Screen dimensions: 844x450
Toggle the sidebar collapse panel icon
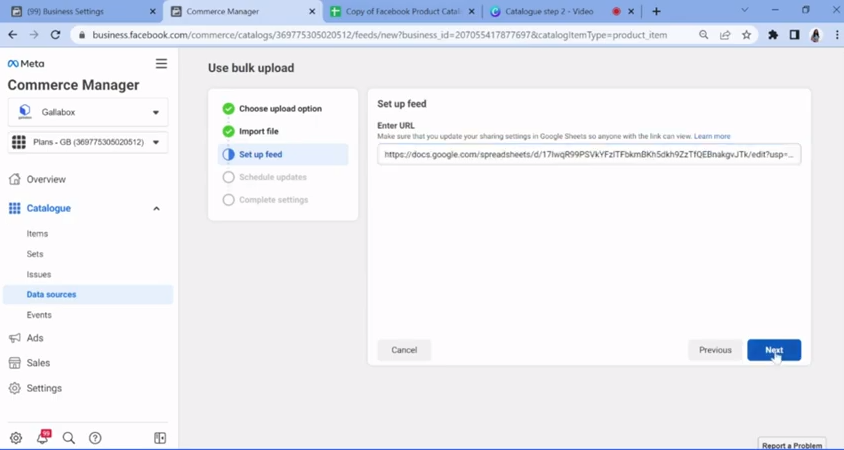tap(160, 438)
